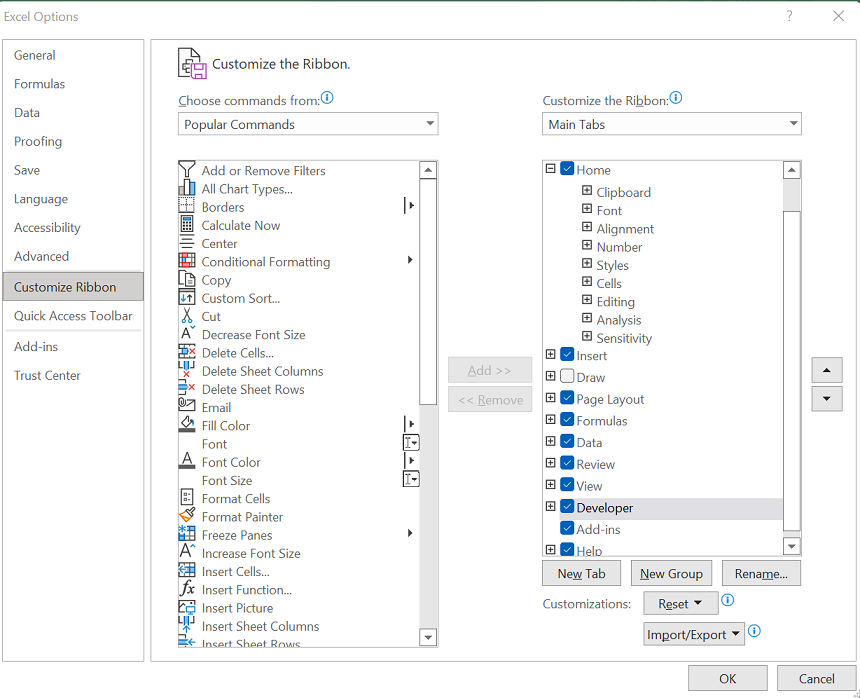
Task: Click the Fill Color bucket icon
Action: (186, 424)
